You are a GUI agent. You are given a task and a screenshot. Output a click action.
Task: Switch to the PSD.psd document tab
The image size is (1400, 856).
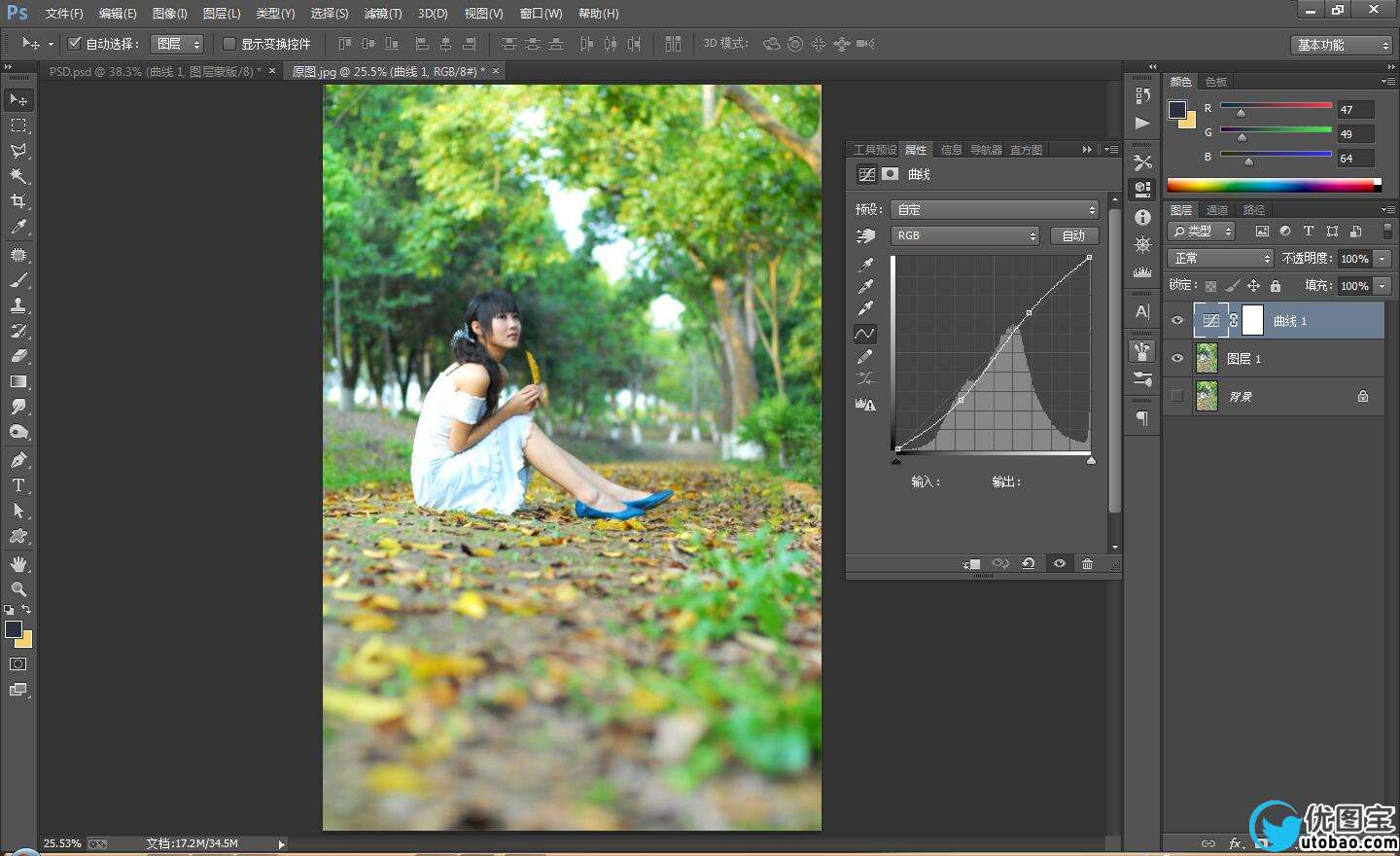(x=156, y=71)
